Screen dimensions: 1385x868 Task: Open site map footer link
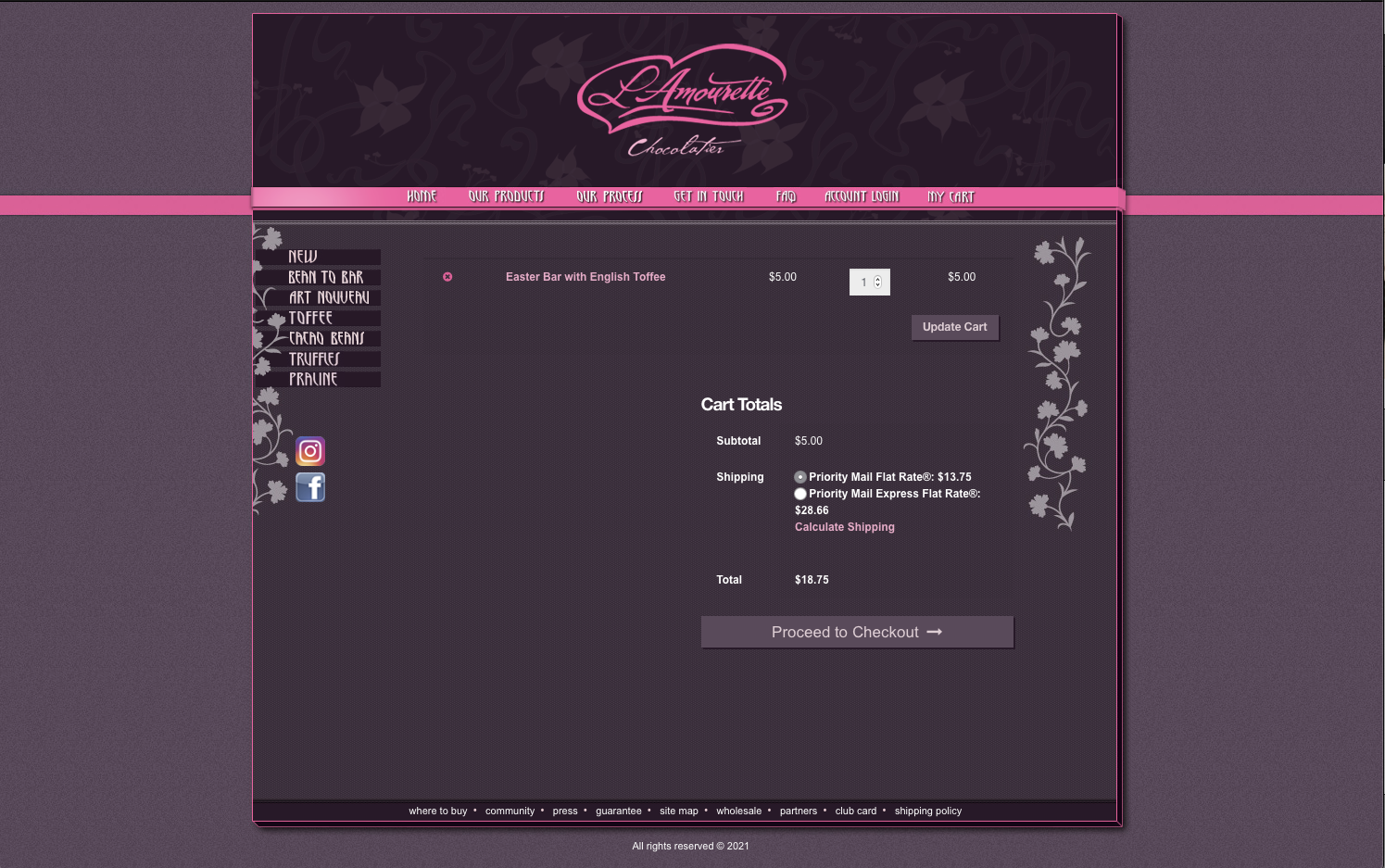[x=679, y=811]
